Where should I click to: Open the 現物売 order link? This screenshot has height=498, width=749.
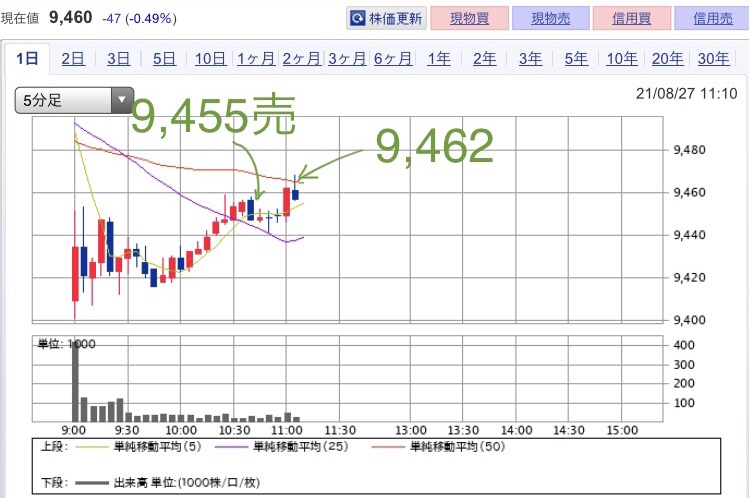coord(550,19)
